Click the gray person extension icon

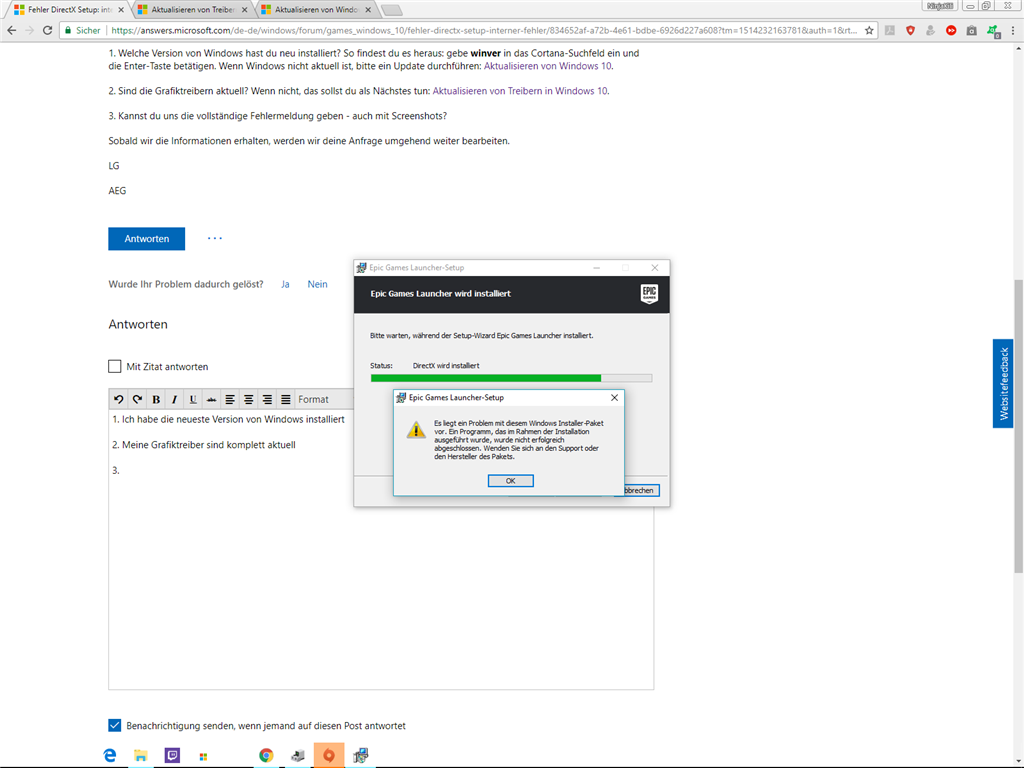pos(931,30)
